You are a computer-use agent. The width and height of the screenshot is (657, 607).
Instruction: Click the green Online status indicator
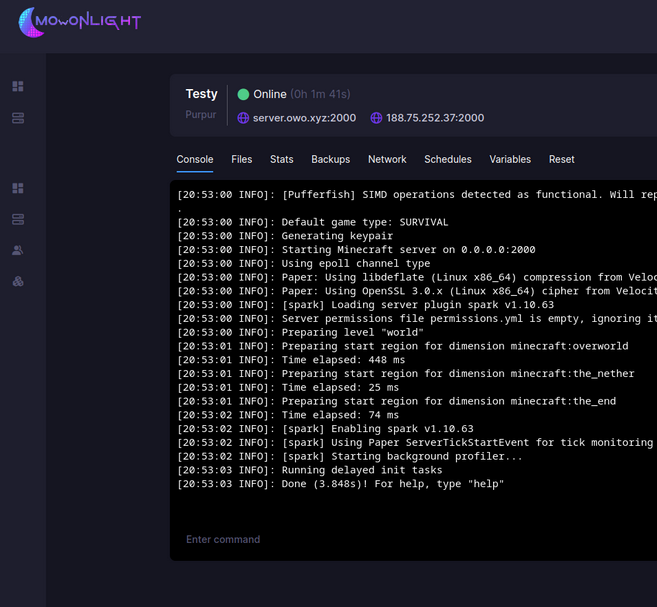(243, 94)
